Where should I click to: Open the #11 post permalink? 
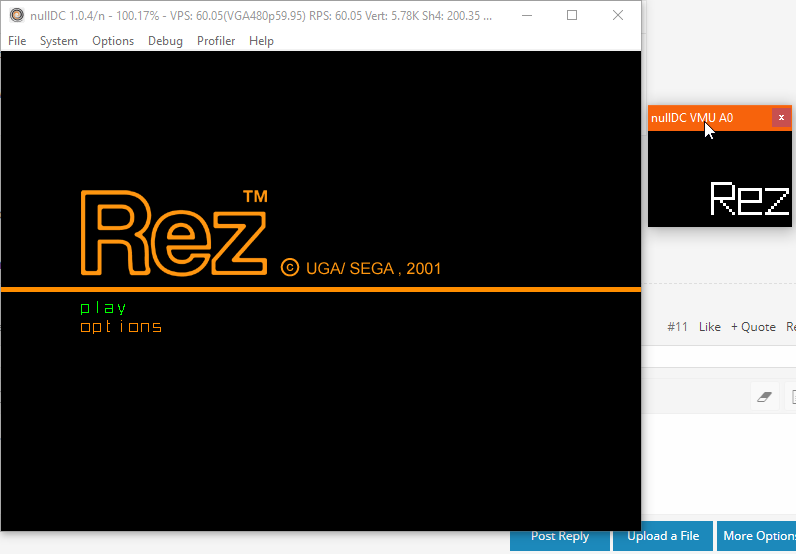(677, 327)
